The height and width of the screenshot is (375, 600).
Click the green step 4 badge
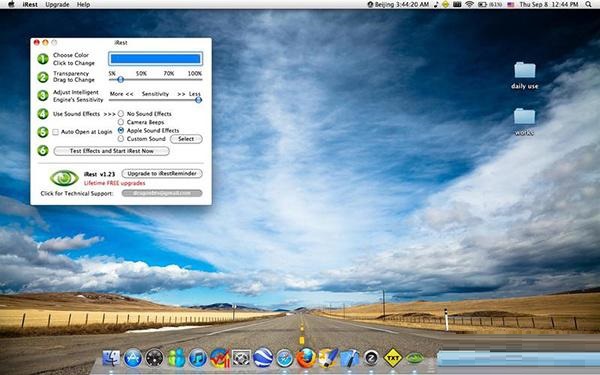(43, 114)
